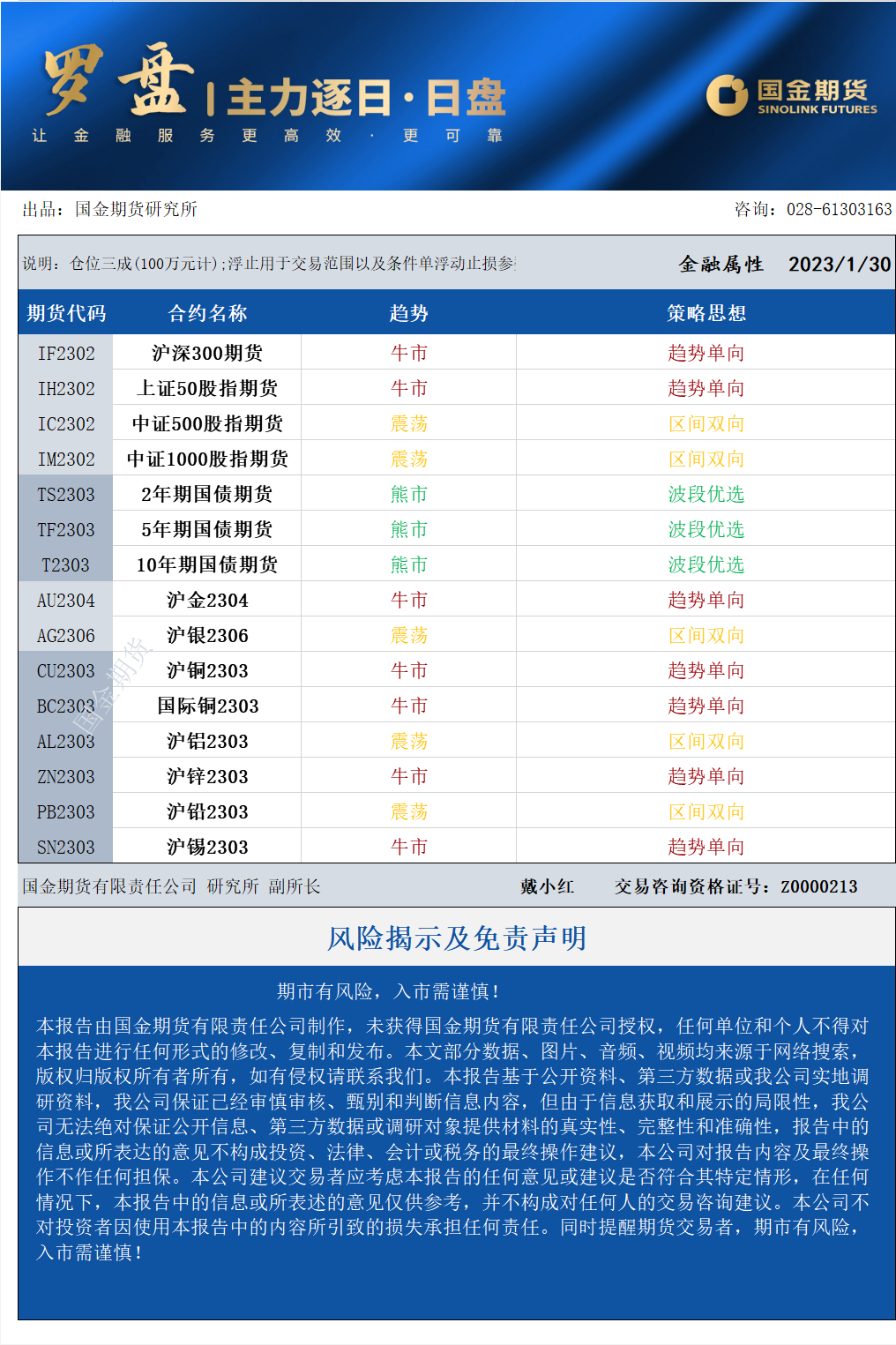This screenshot has height=1345, width=896.
Task: Select futures code SN2303
Action: (x=66, y=847)
